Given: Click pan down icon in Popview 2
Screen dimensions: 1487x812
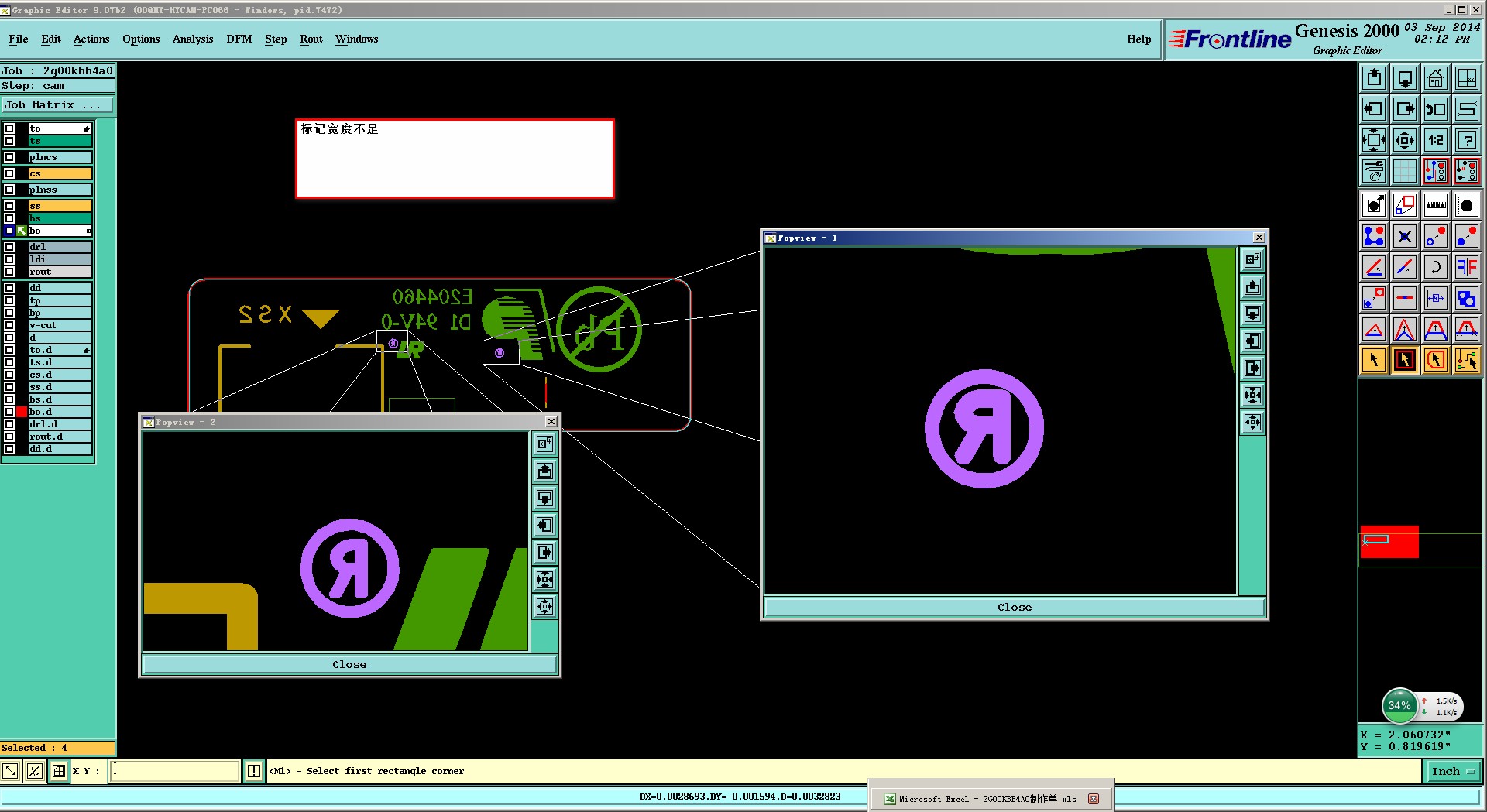Looking at the screenshot, I should tap(545, 499).
